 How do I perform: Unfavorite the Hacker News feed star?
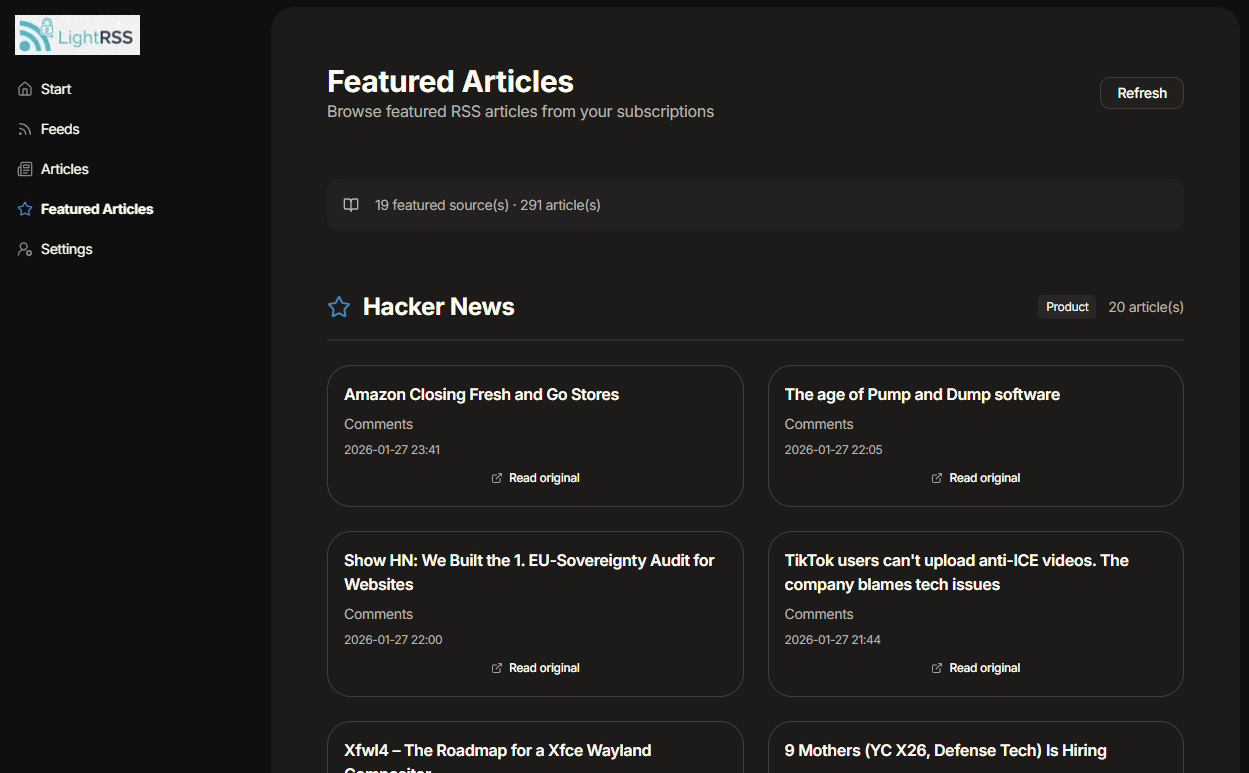tap(339, 306)
